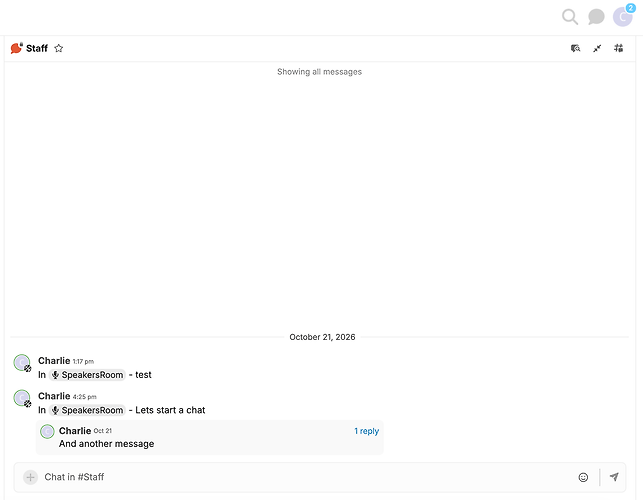Click the Staff channel title
Viewport: 643px width, 500px height.
coord(37,48)
